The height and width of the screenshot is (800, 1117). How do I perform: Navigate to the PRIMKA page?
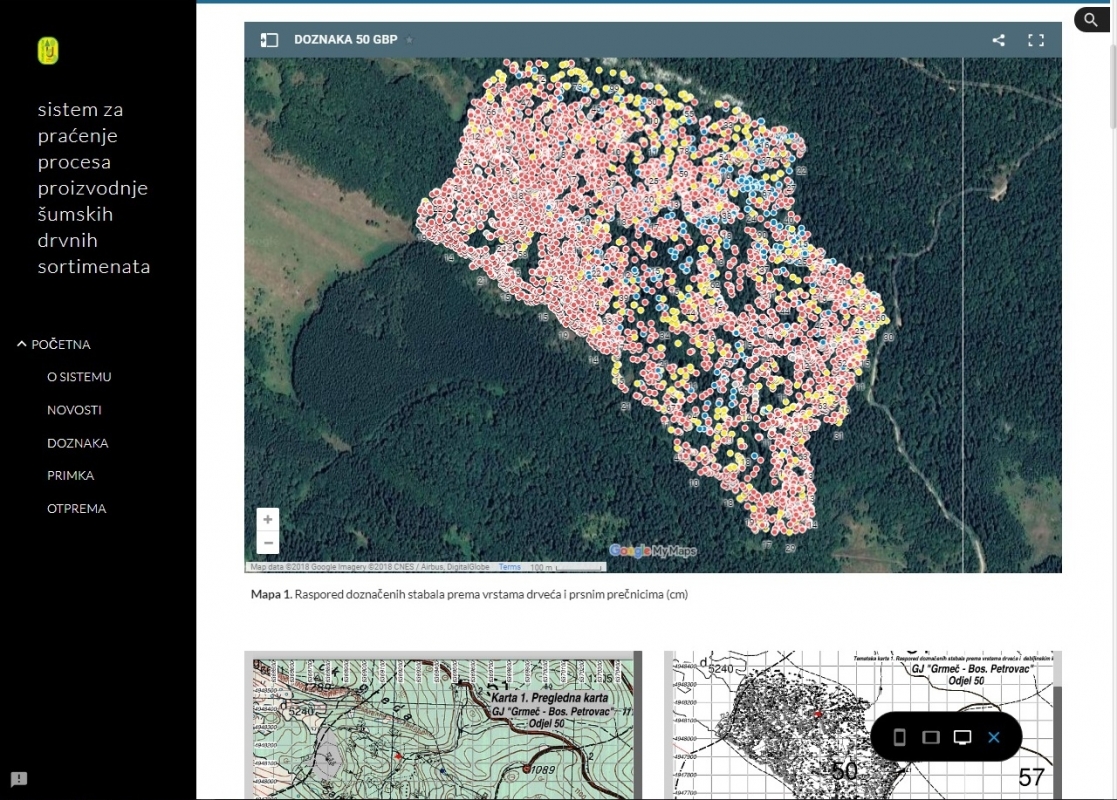pos(70,475)
